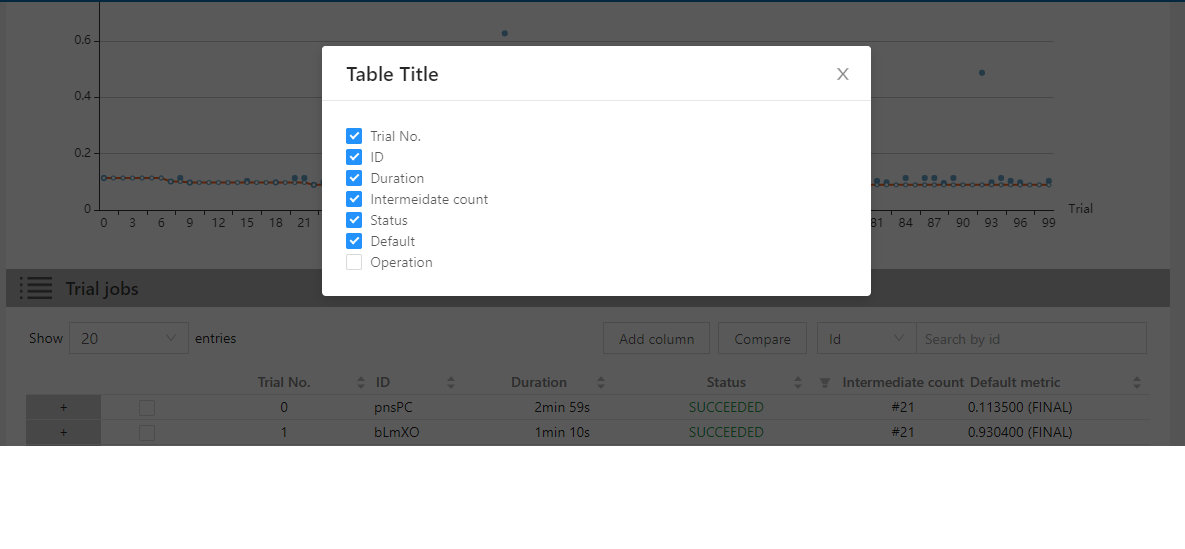Expand row for trial pnsPC
Image resolution: width=1185 pixels, height=549 pixels.
pos(63,407)
